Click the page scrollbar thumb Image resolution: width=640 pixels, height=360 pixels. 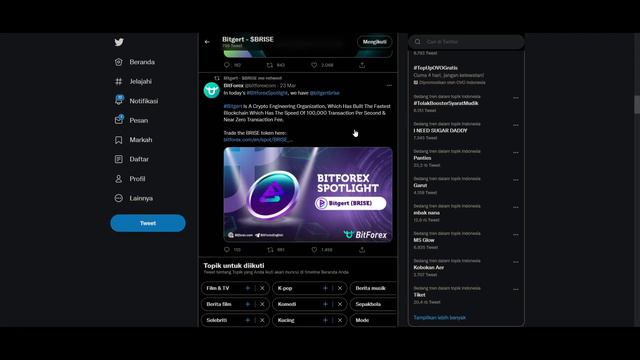(x=637, y=104)
